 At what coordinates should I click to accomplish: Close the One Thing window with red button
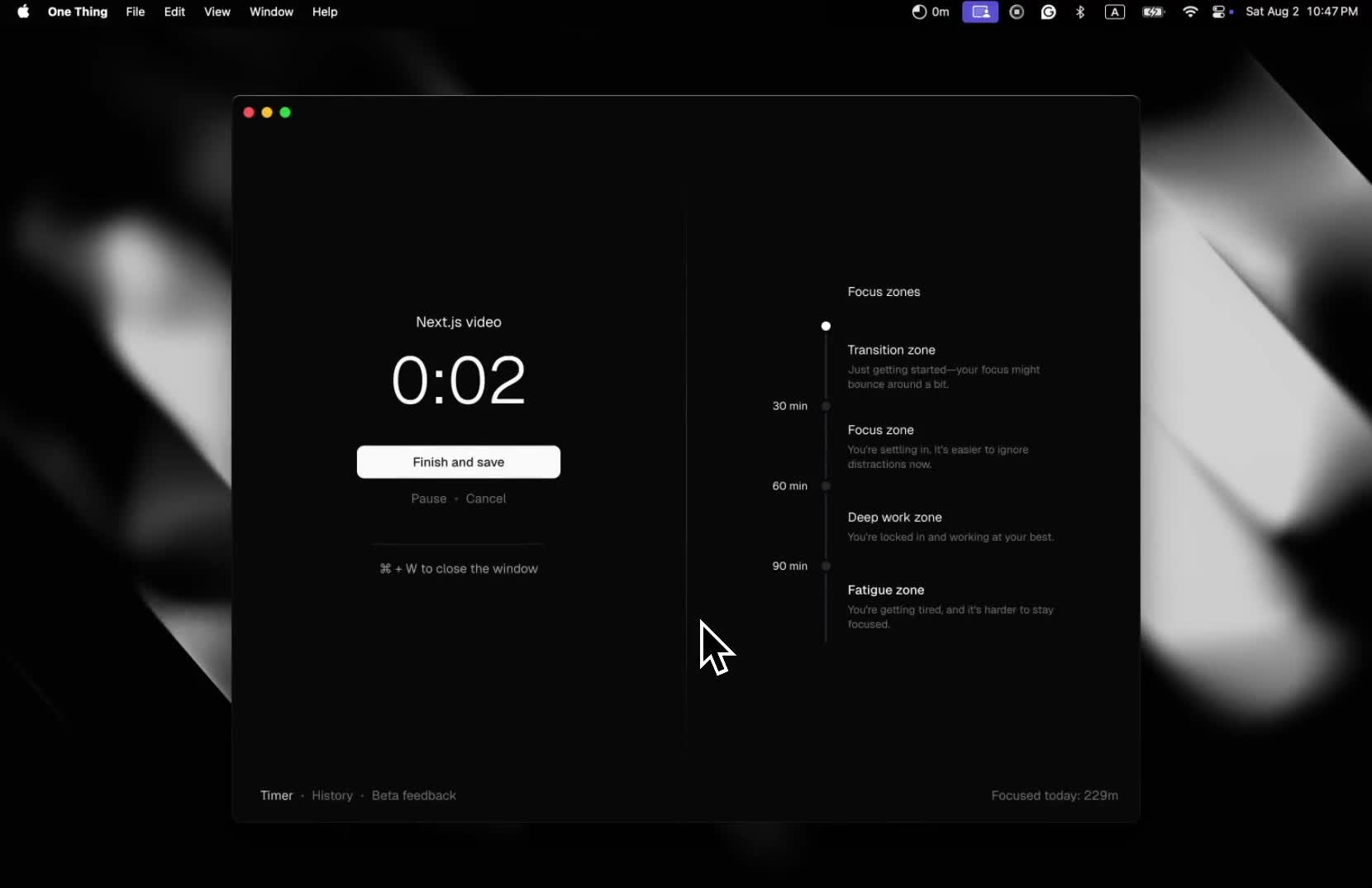tap(249, 112)
